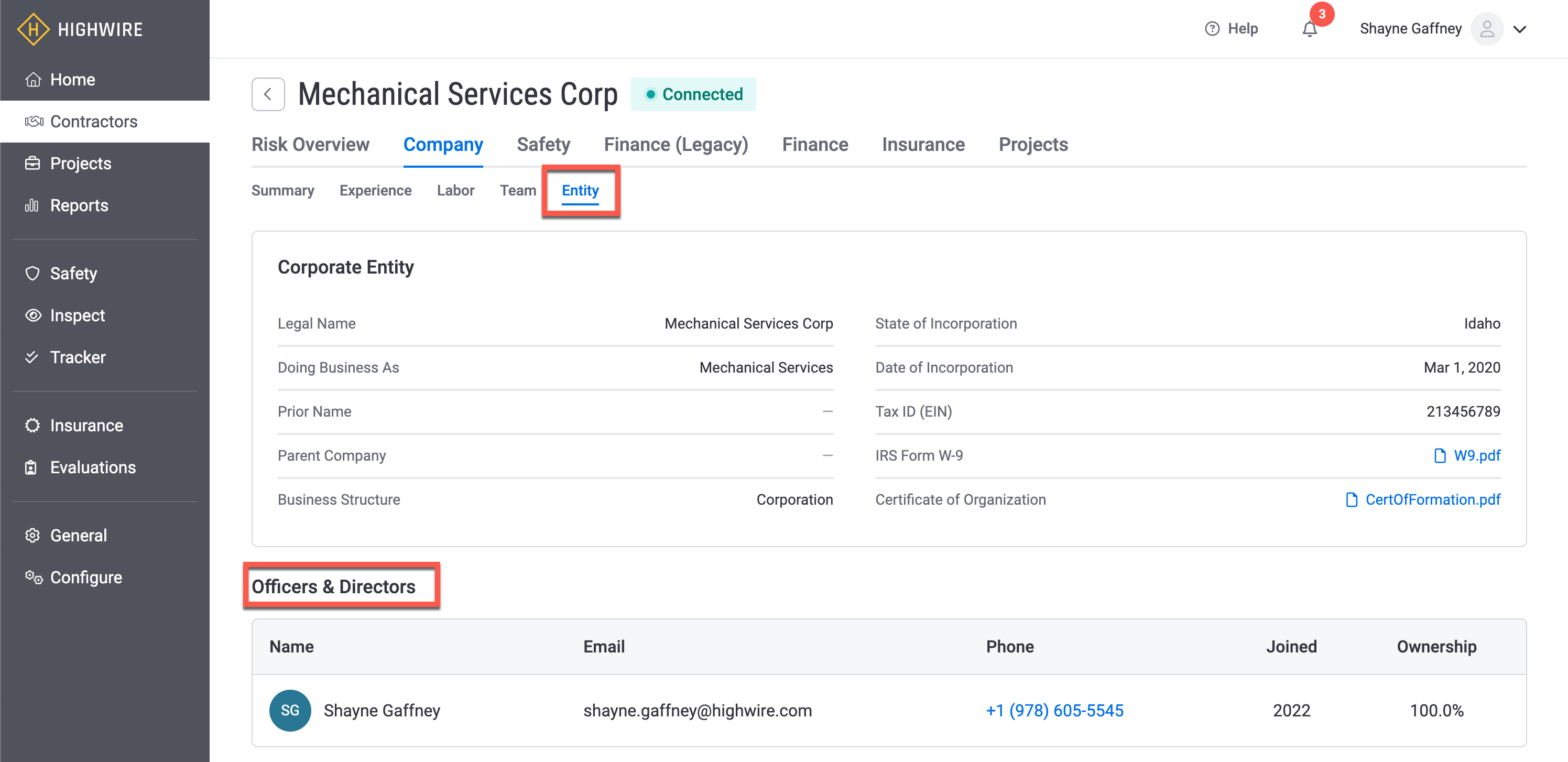
Task: Open the Help question mark icon
Action: coord(1212,29)
